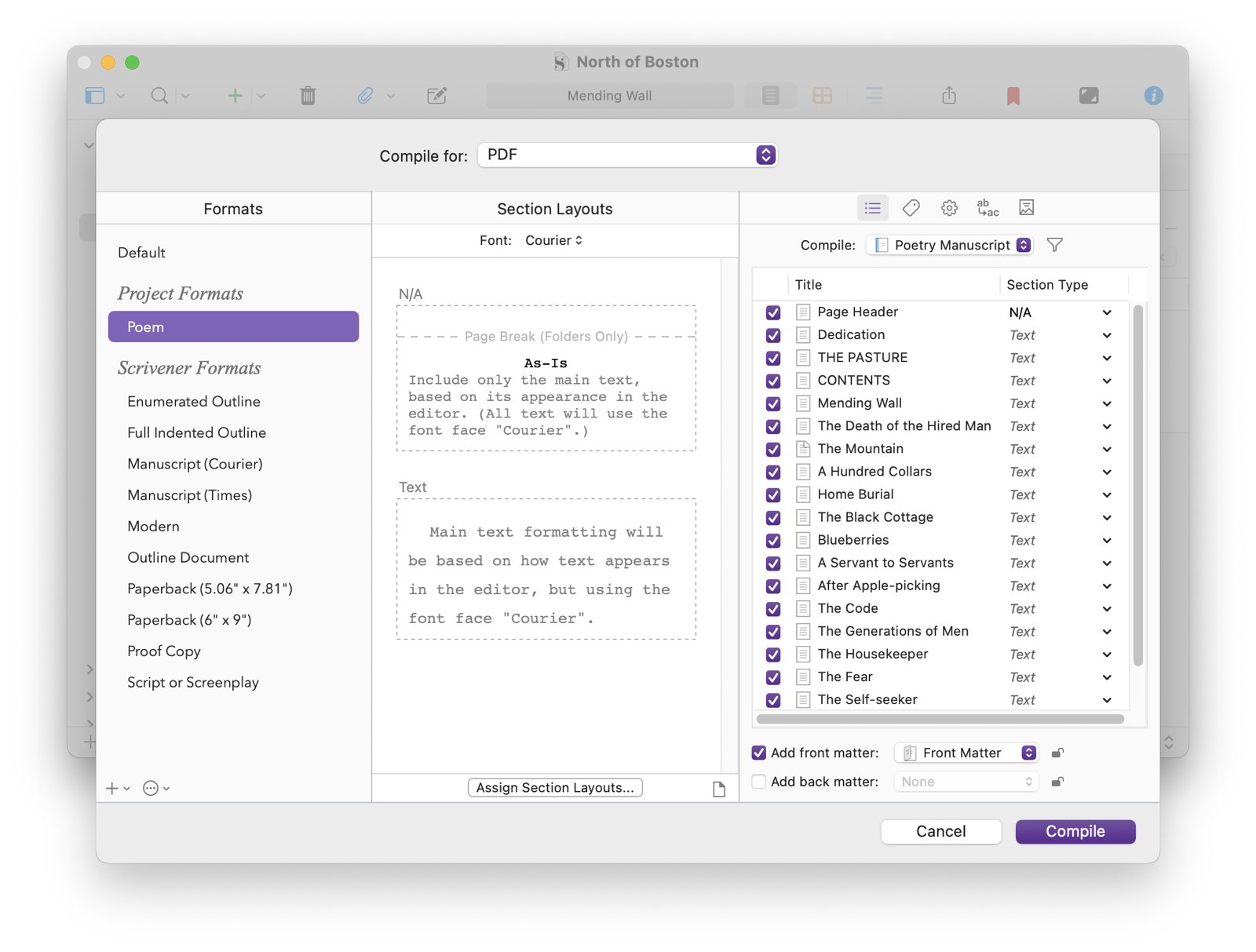
Task: Click the Compile button
Action: [x=1075, y=832]
